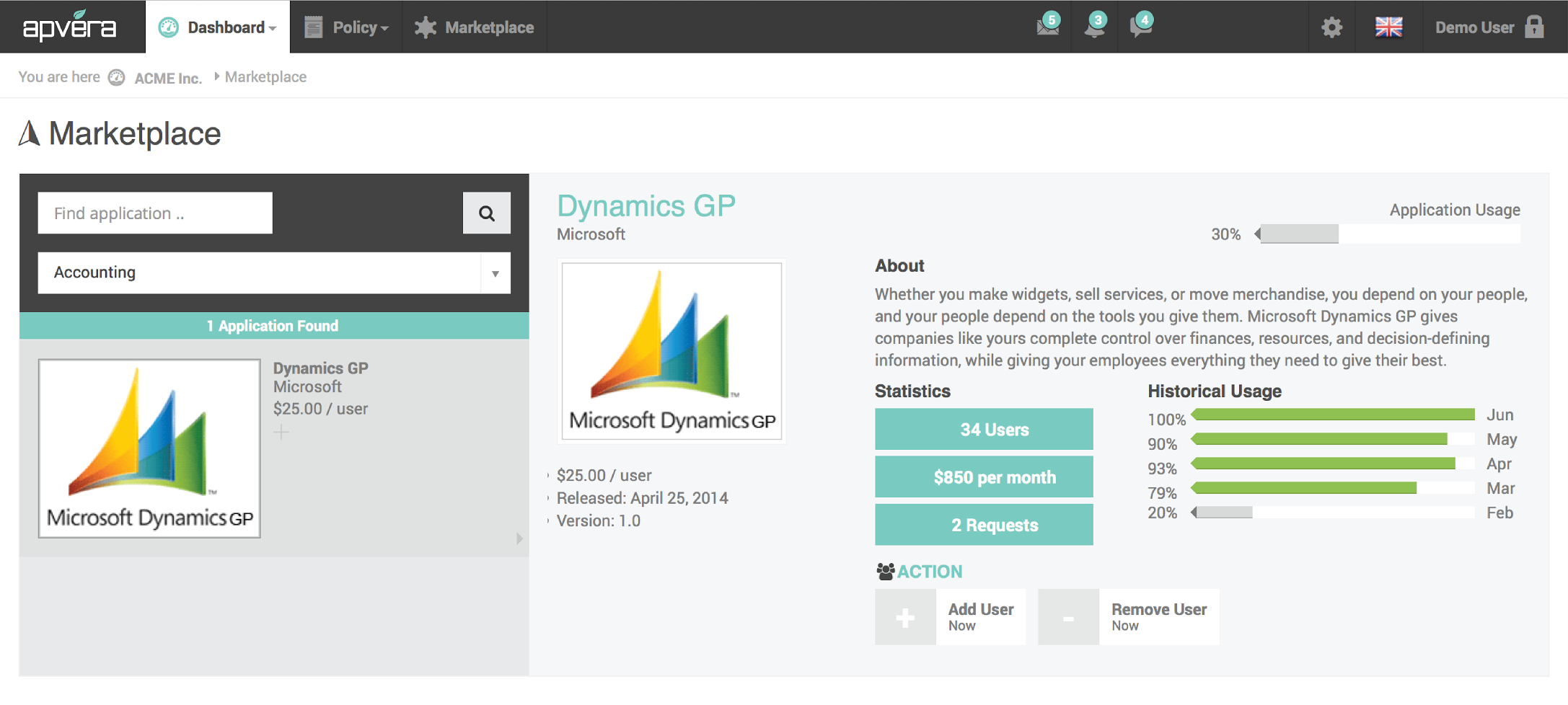Click the Remove User Now button
1568x705 pixels.
click(1129, 617)
